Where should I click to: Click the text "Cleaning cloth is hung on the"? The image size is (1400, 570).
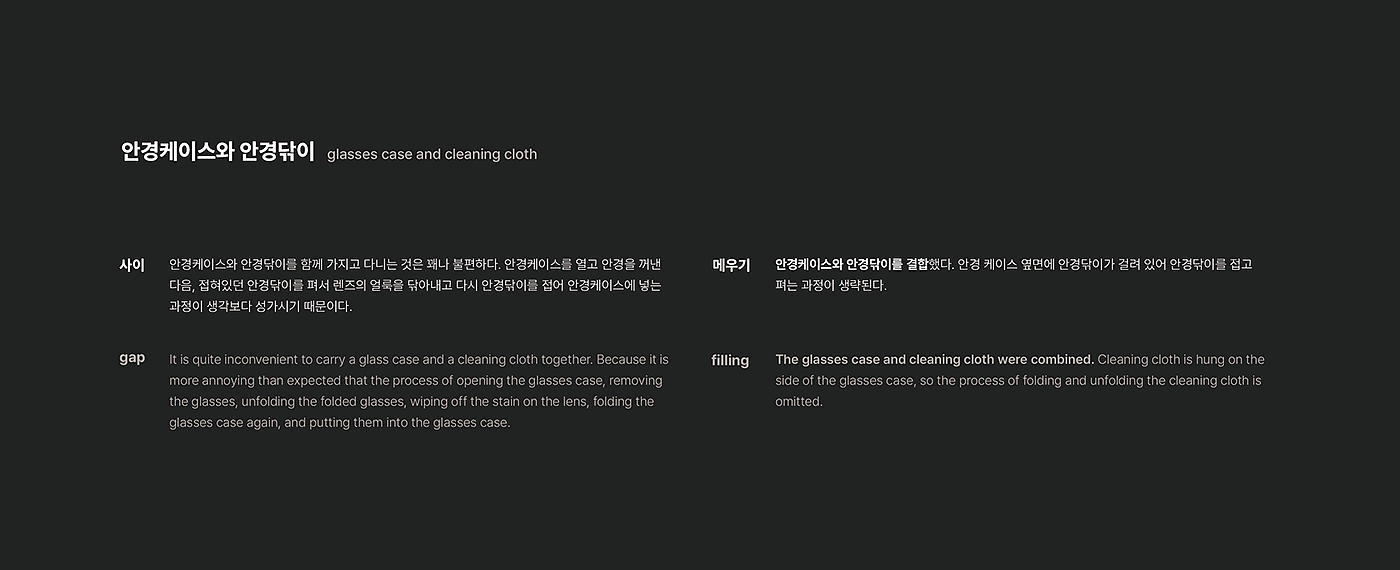point(1181,359)
